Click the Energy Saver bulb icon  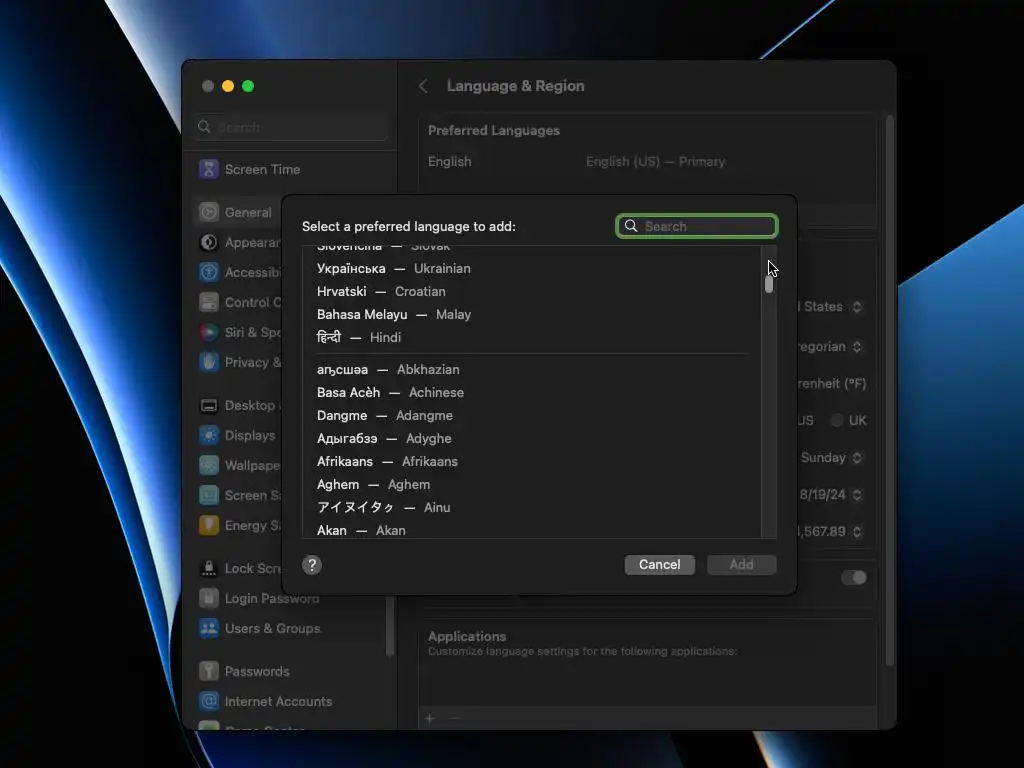pos(208,526)
